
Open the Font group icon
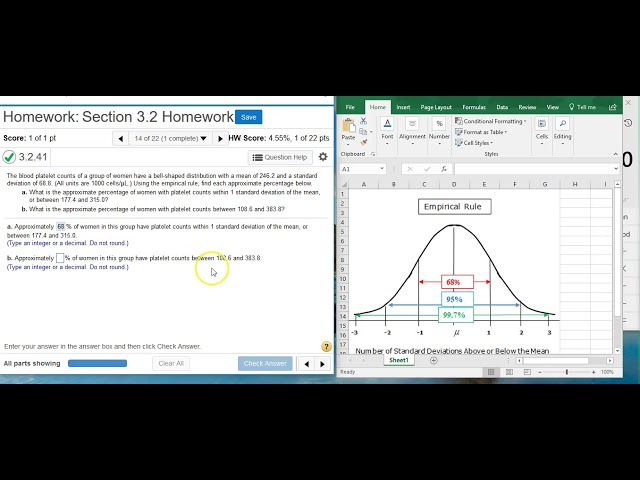pyautogui.click(x=387, y=124)
